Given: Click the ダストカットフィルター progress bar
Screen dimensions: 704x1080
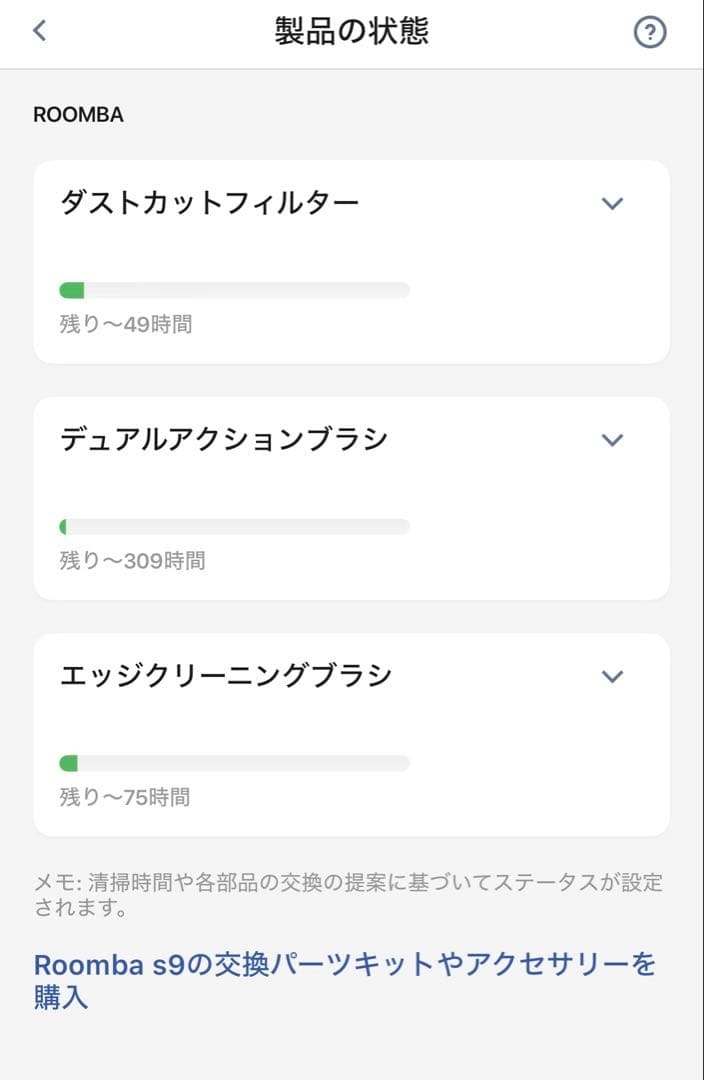Looking at the screenshot, I should tap(235, 290).
